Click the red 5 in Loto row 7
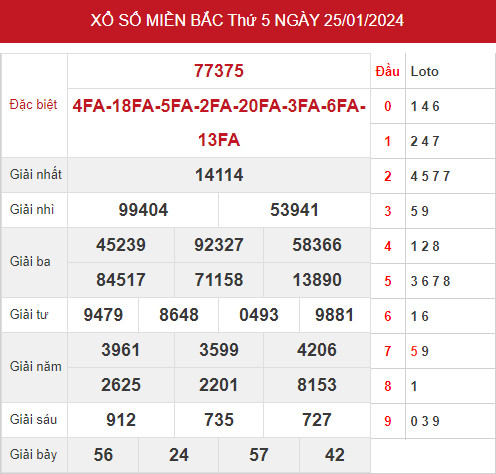This screenshot has width=496, height=474. (x=414, y=351)
